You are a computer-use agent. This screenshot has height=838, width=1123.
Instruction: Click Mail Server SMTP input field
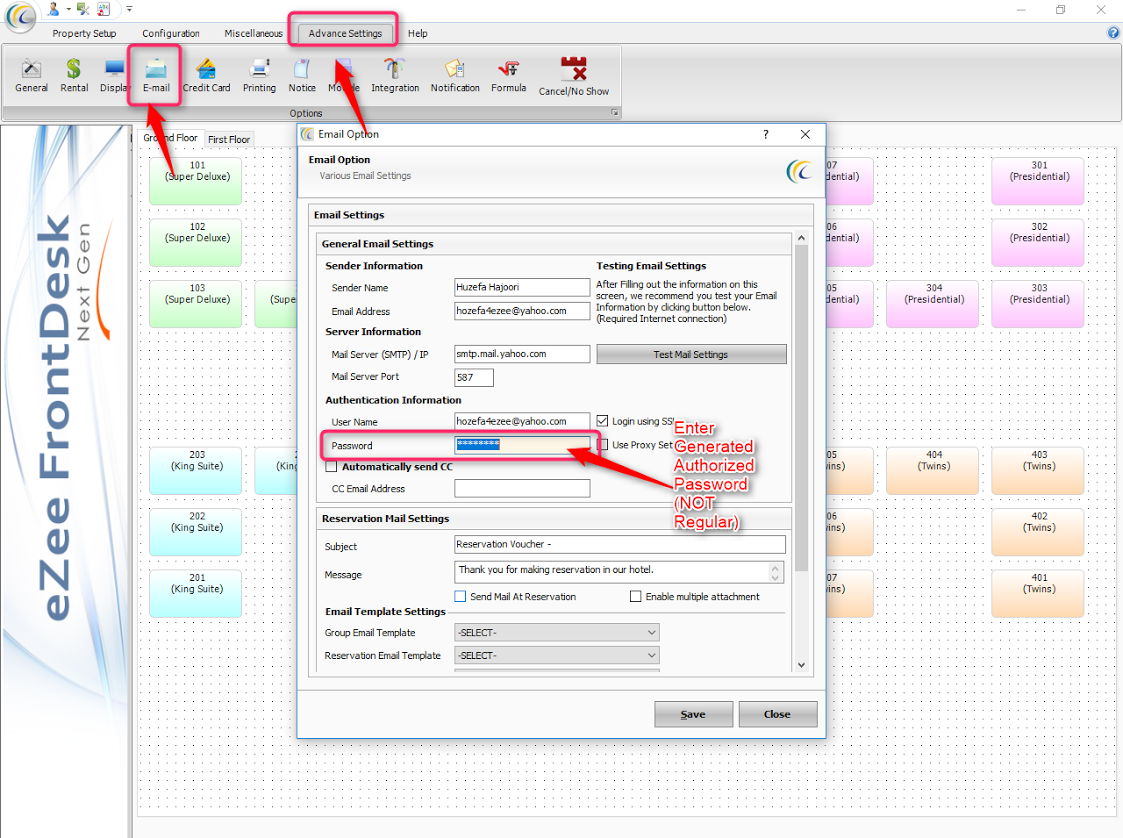click(521, 354)
